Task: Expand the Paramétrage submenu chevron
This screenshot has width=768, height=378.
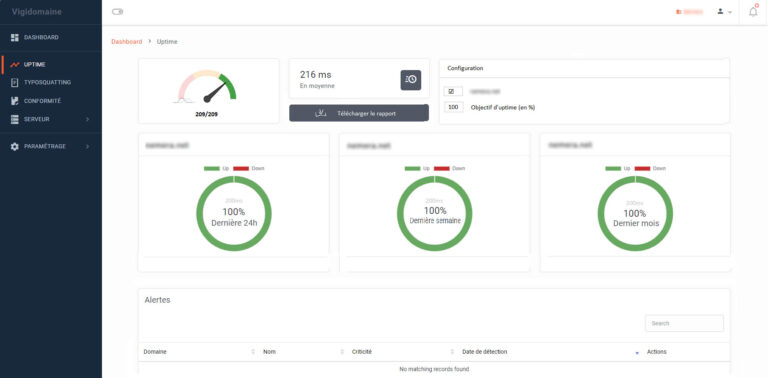Action: 87,146
